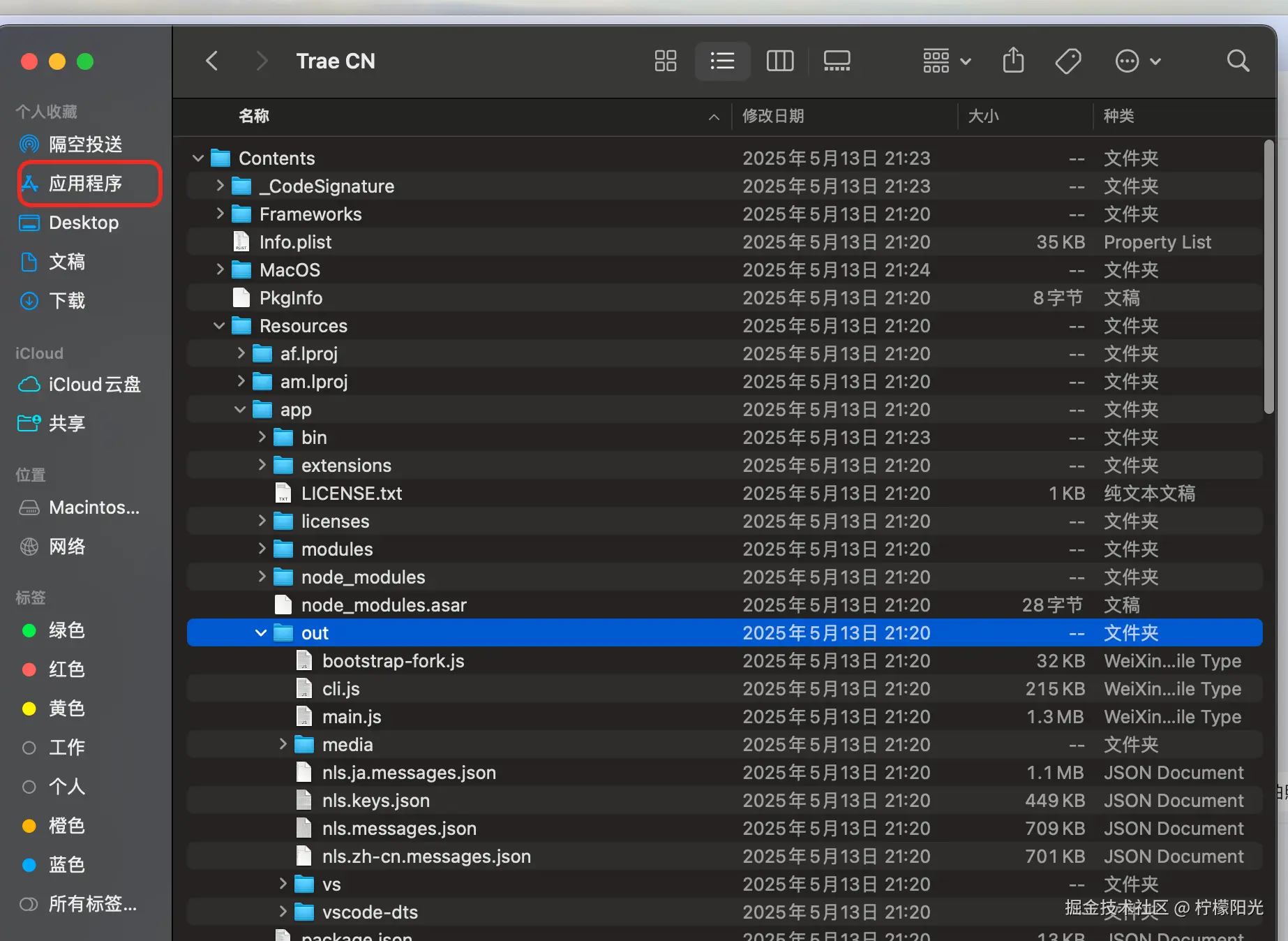Select nls.ja.messages.json file
The height and width of the screenshot is (941, 1288).
pos(725,773)
